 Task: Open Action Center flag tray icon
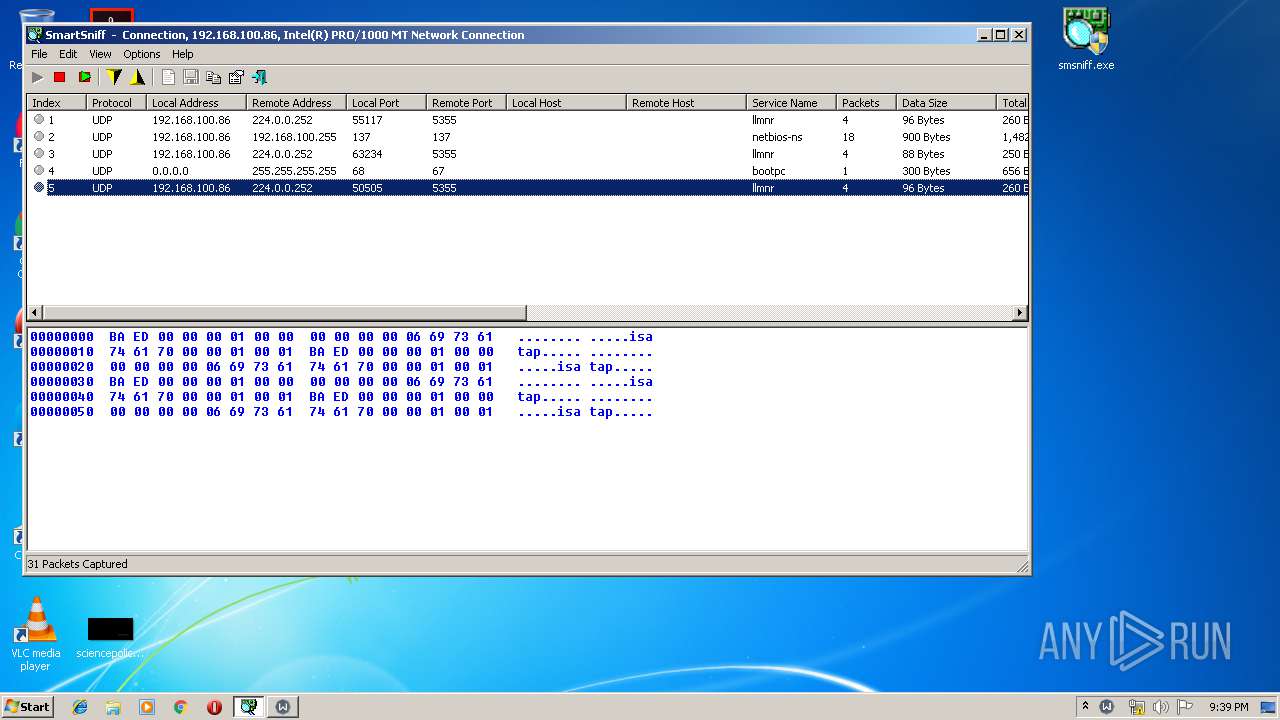tap(1185, 707)
